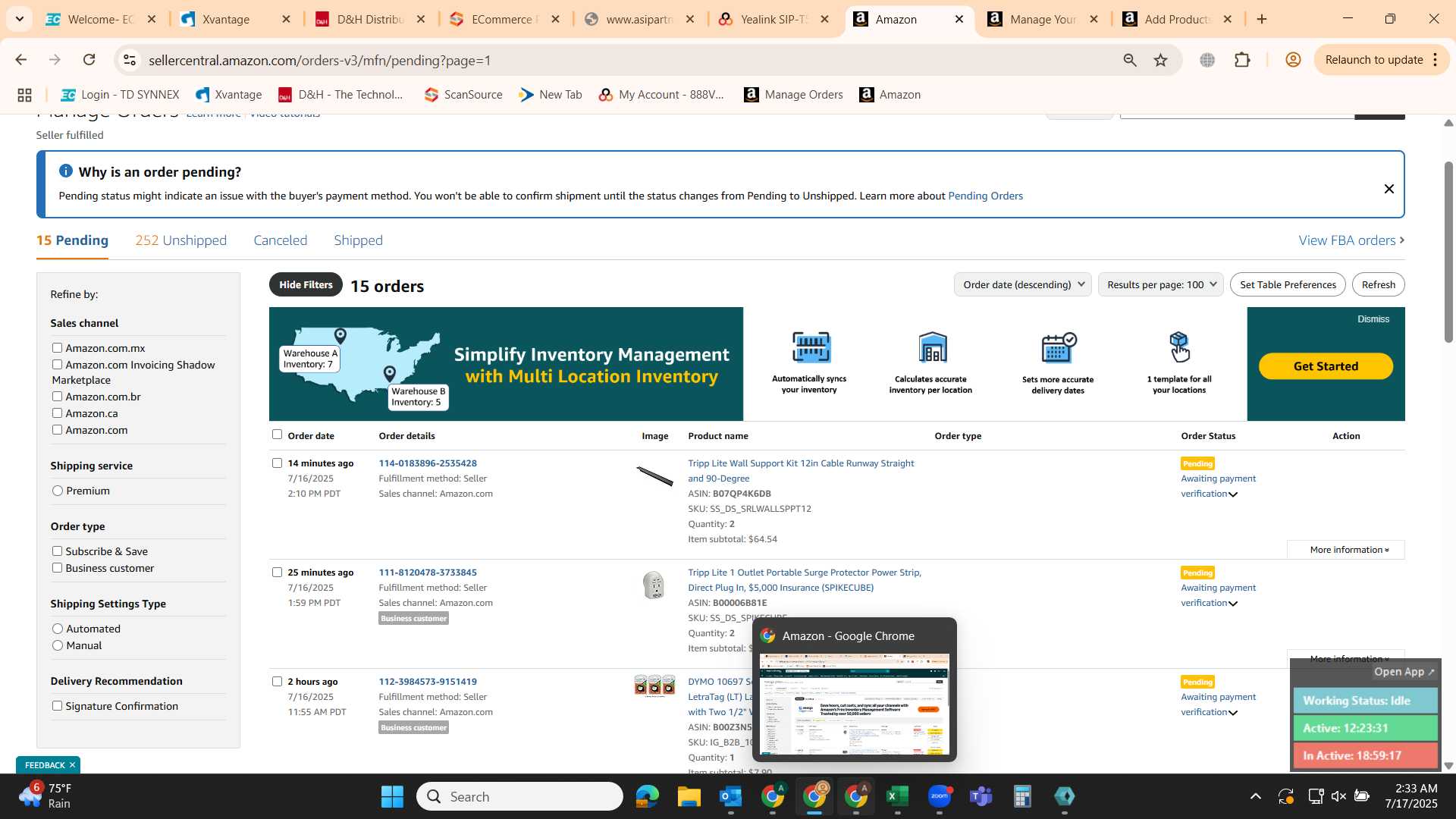The width and height of the screenshot is (1456, 819).
Task: Click the Get Started banner button
Action: coord(1326,366)
